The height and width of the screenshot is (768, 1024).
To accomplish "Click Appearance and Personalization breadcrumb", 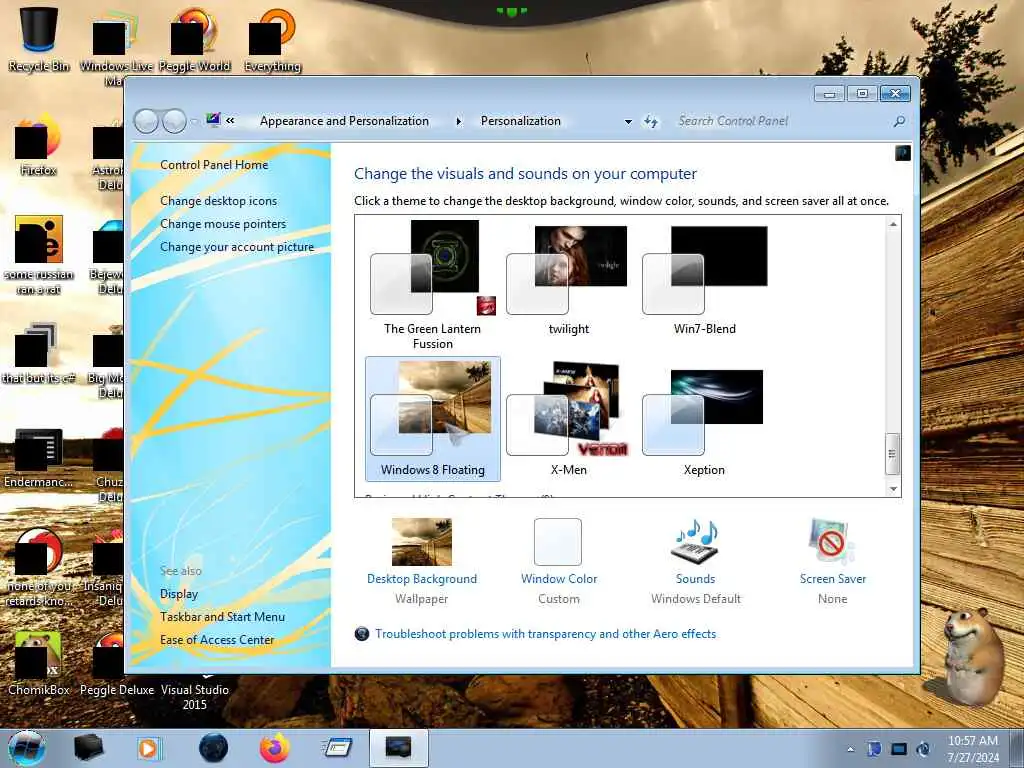I will tap(344, 121).
